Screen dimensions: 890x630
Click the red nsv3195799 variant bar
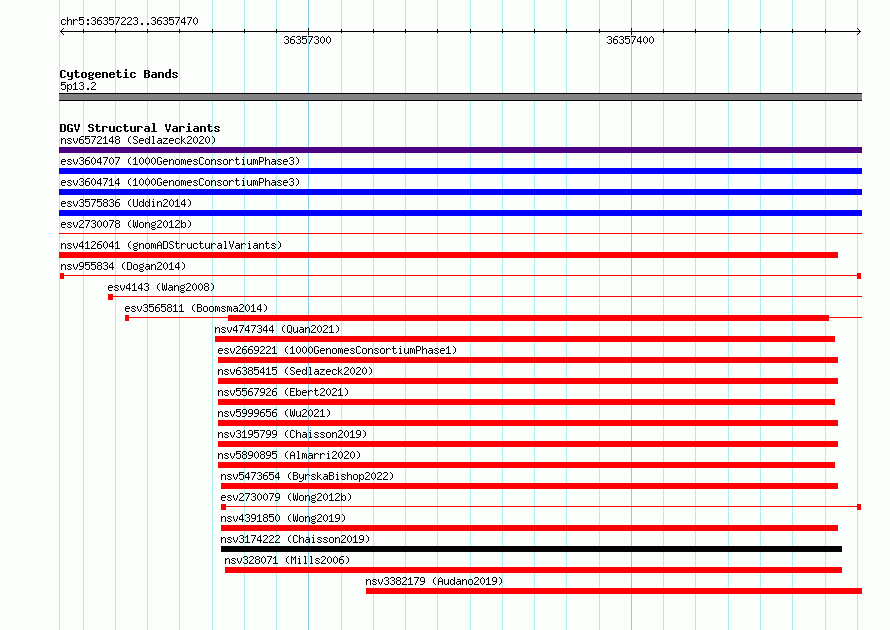coord(528,444)
